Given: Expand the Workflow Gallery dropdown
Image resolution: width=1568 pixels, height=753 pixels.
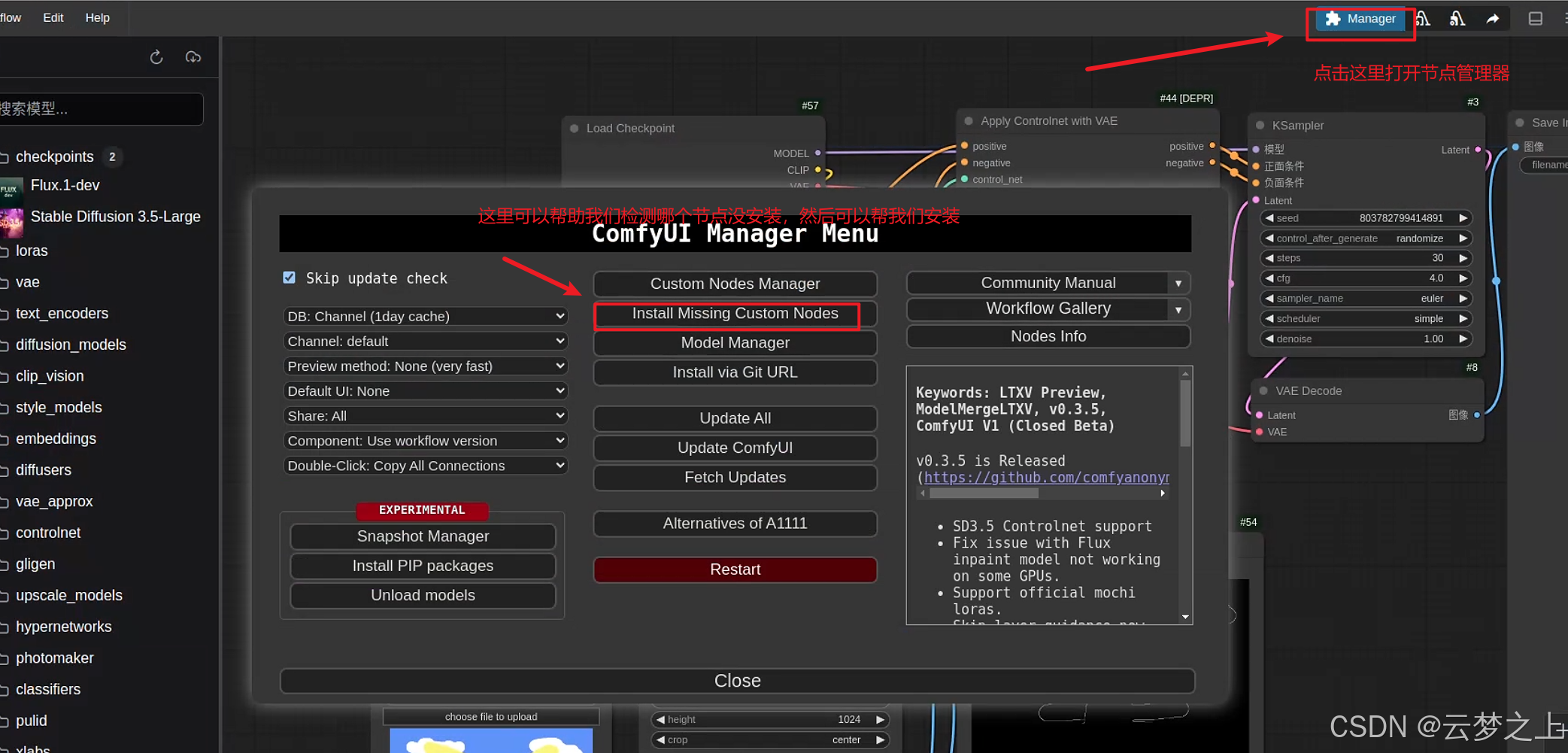Looking at the screenshot, I should [1178, 310].
